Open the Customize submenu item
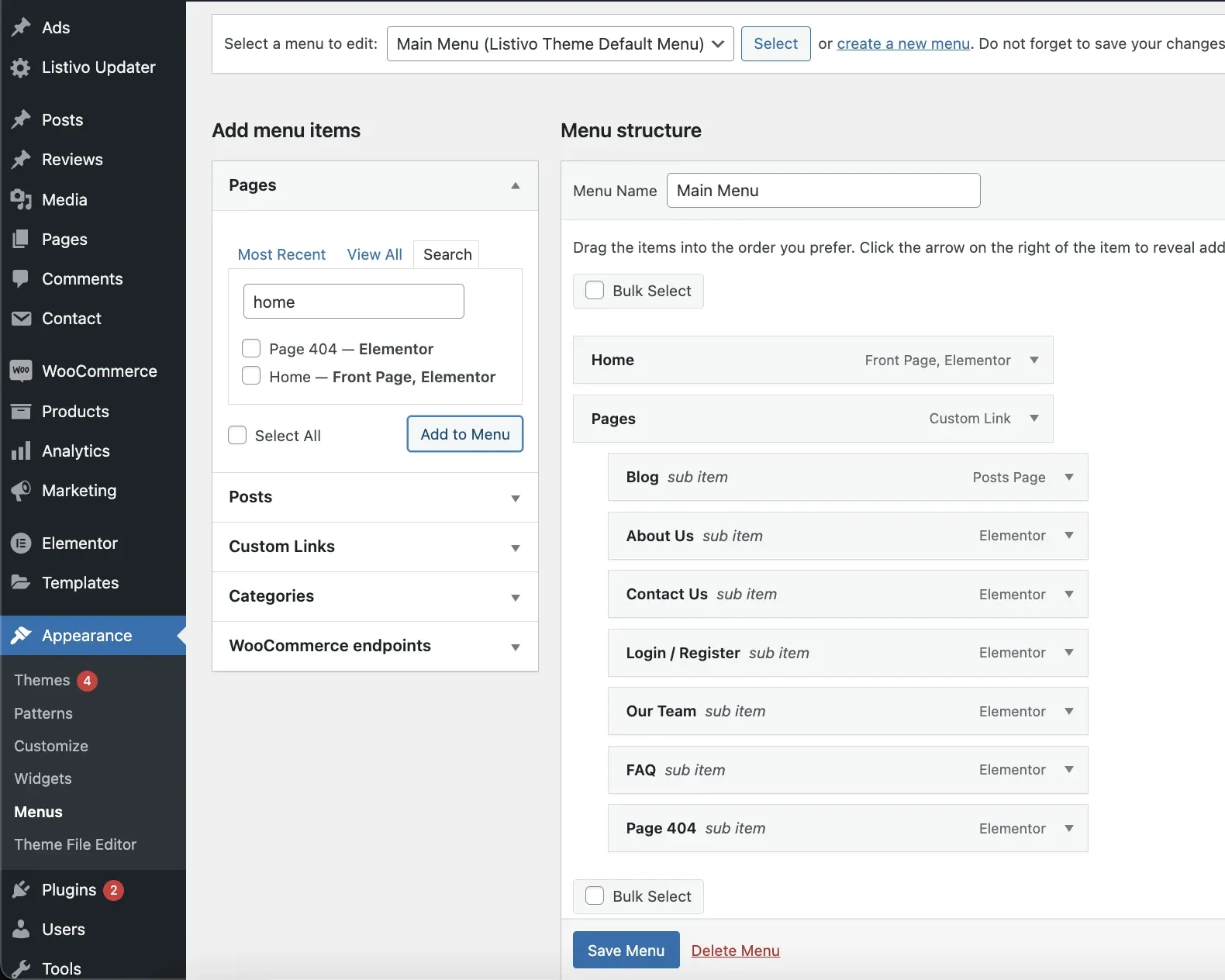This screenshot has height=980, width=1225. coord(51,746)
